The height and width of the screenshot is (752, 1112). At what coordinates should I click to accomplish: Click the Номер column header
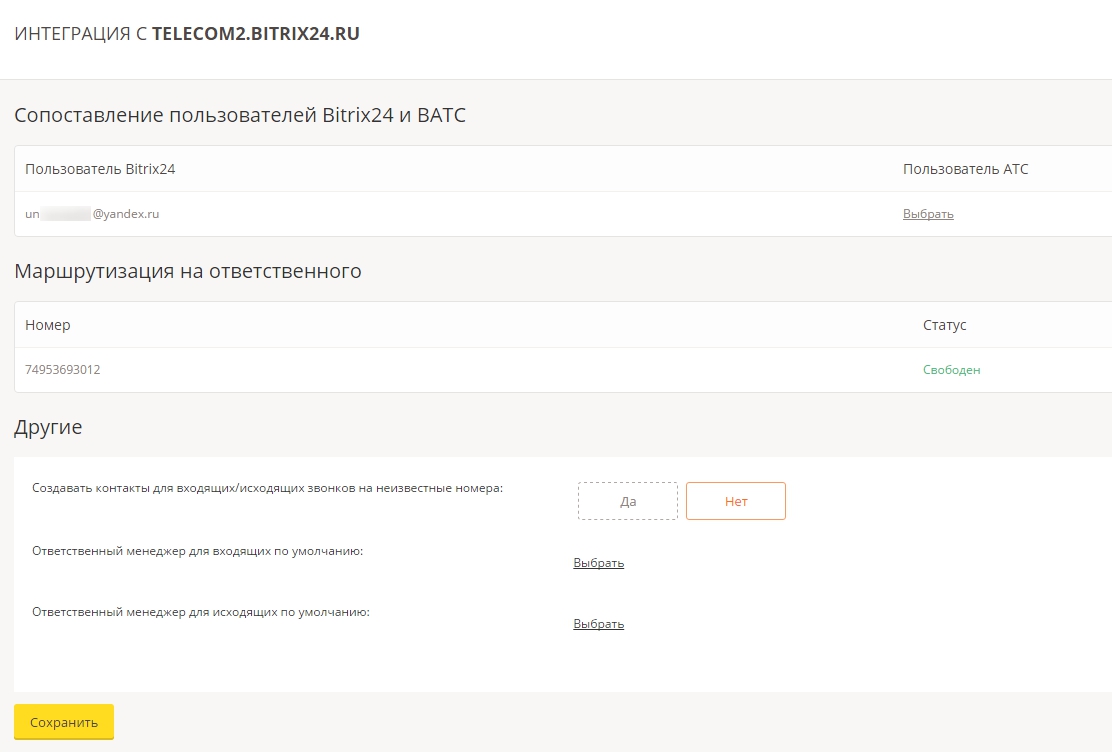(x=47, y=325)
